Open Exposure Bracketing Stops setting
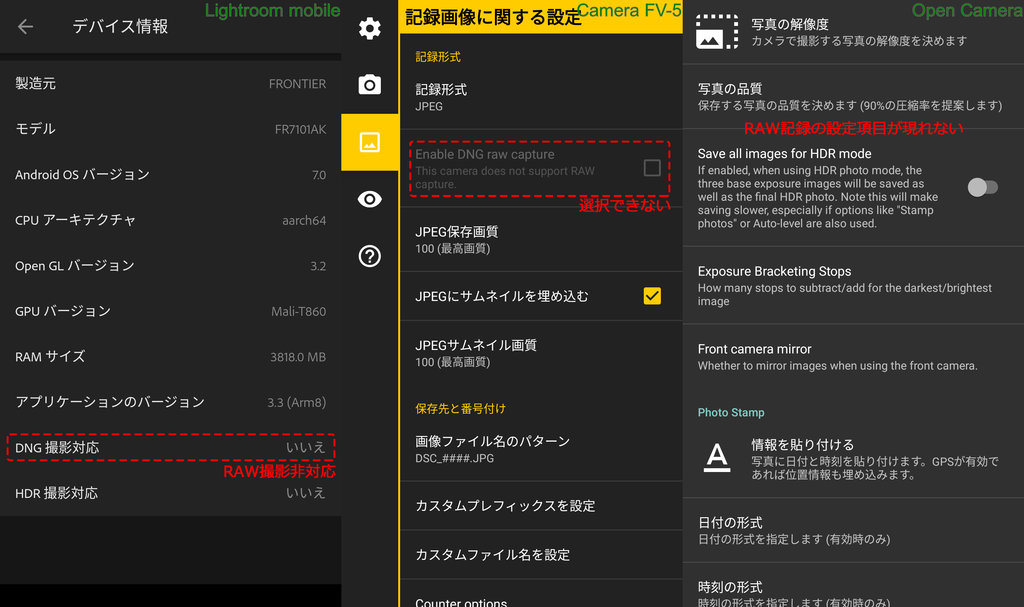The width and height of the screenshot is (1024, 607). [853, 286]
